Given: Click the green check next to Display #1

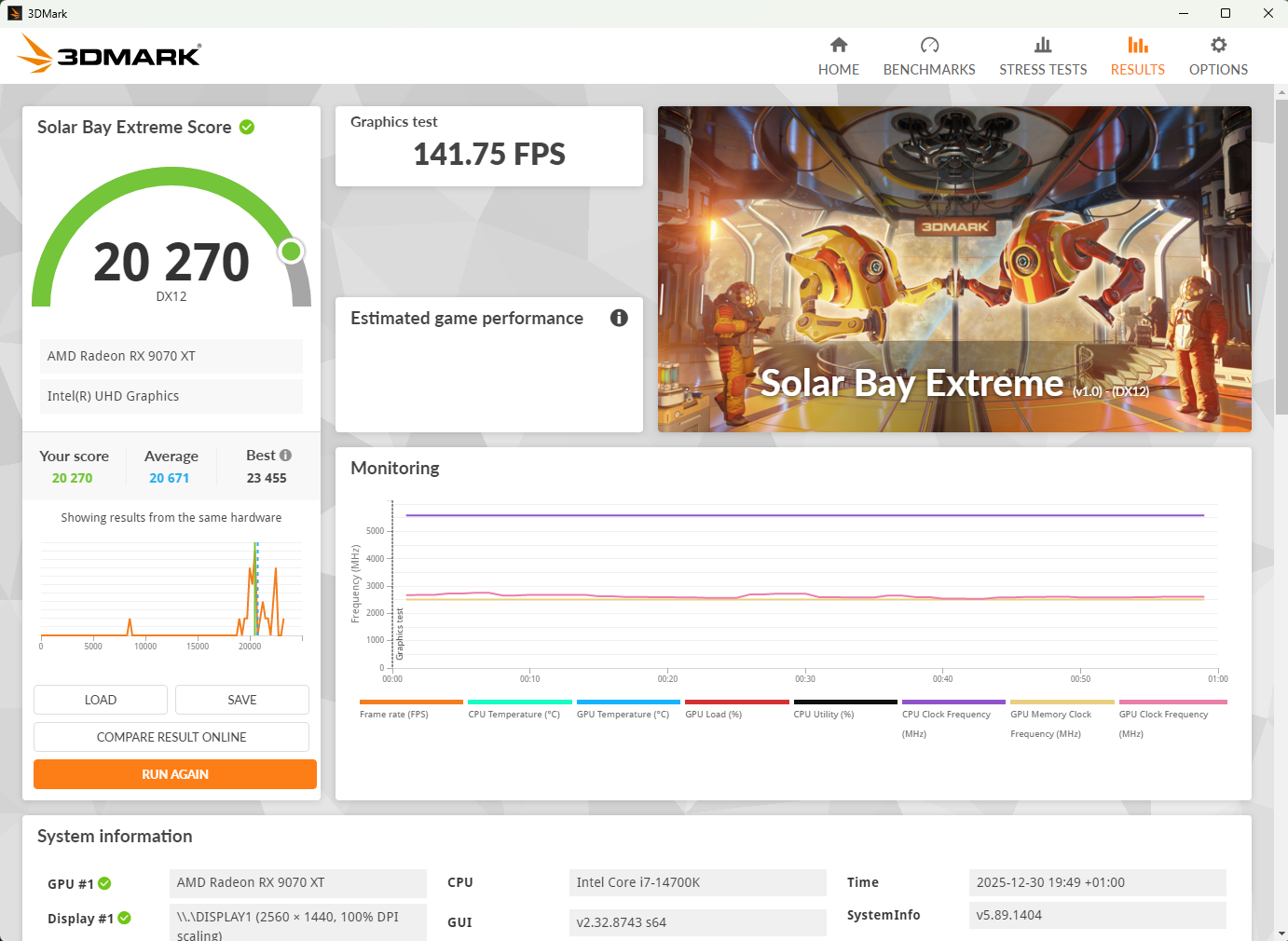Looking at the screenshot, I should click(124, 918).
